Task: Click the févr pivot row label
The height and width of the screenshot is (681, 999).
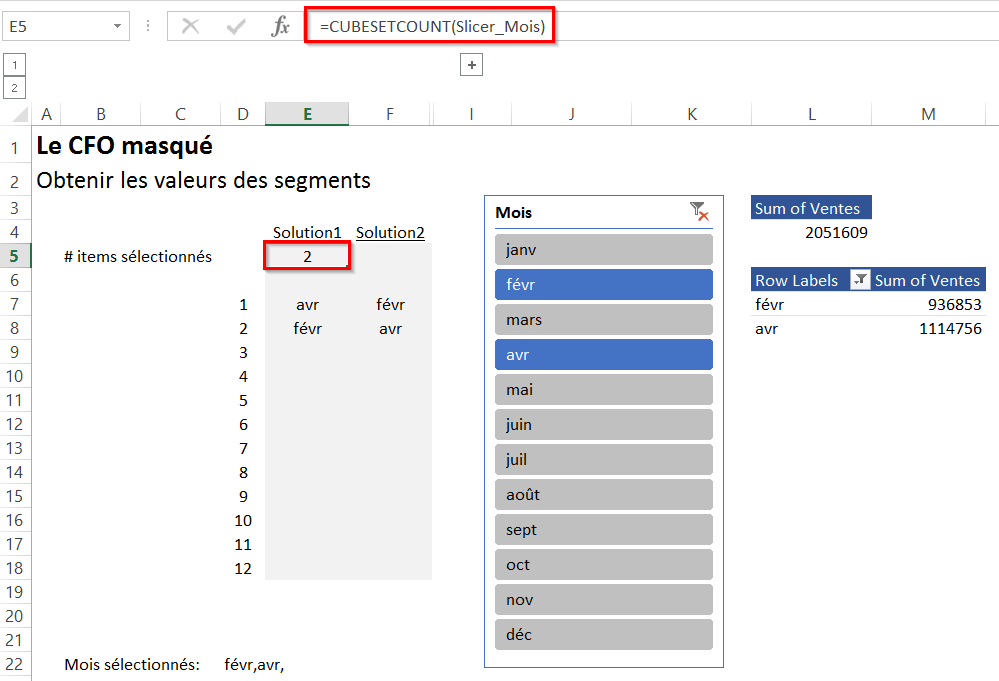Action: coord(770,305)
